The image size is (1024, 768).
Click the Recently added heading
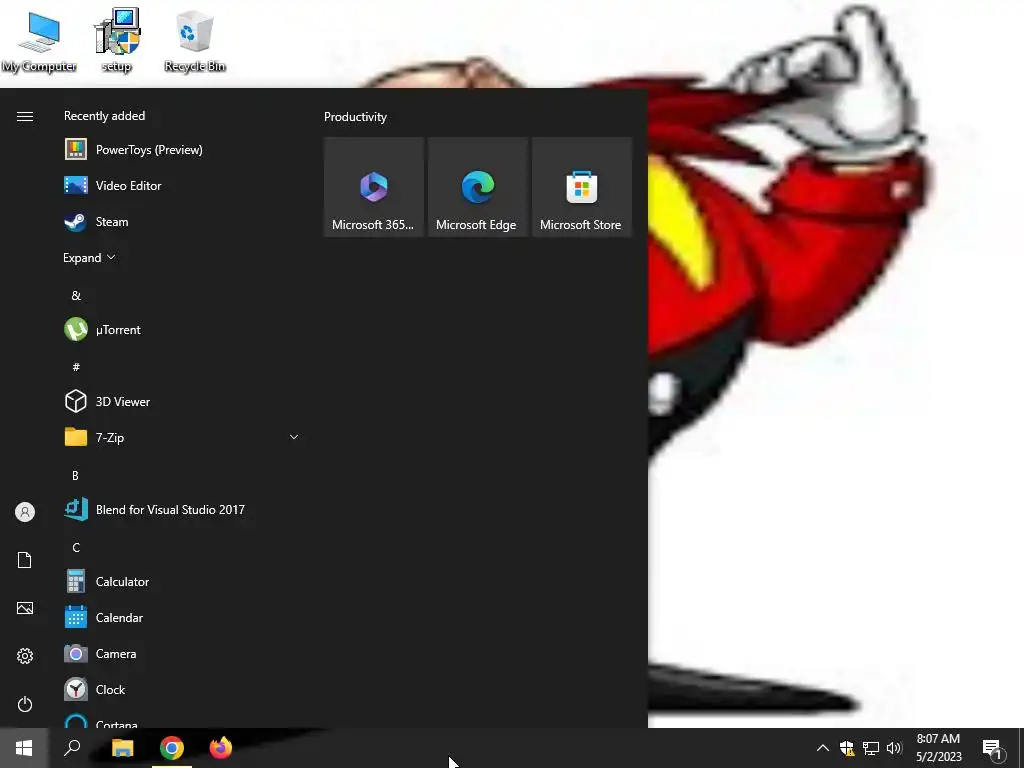tap(104, 116)
